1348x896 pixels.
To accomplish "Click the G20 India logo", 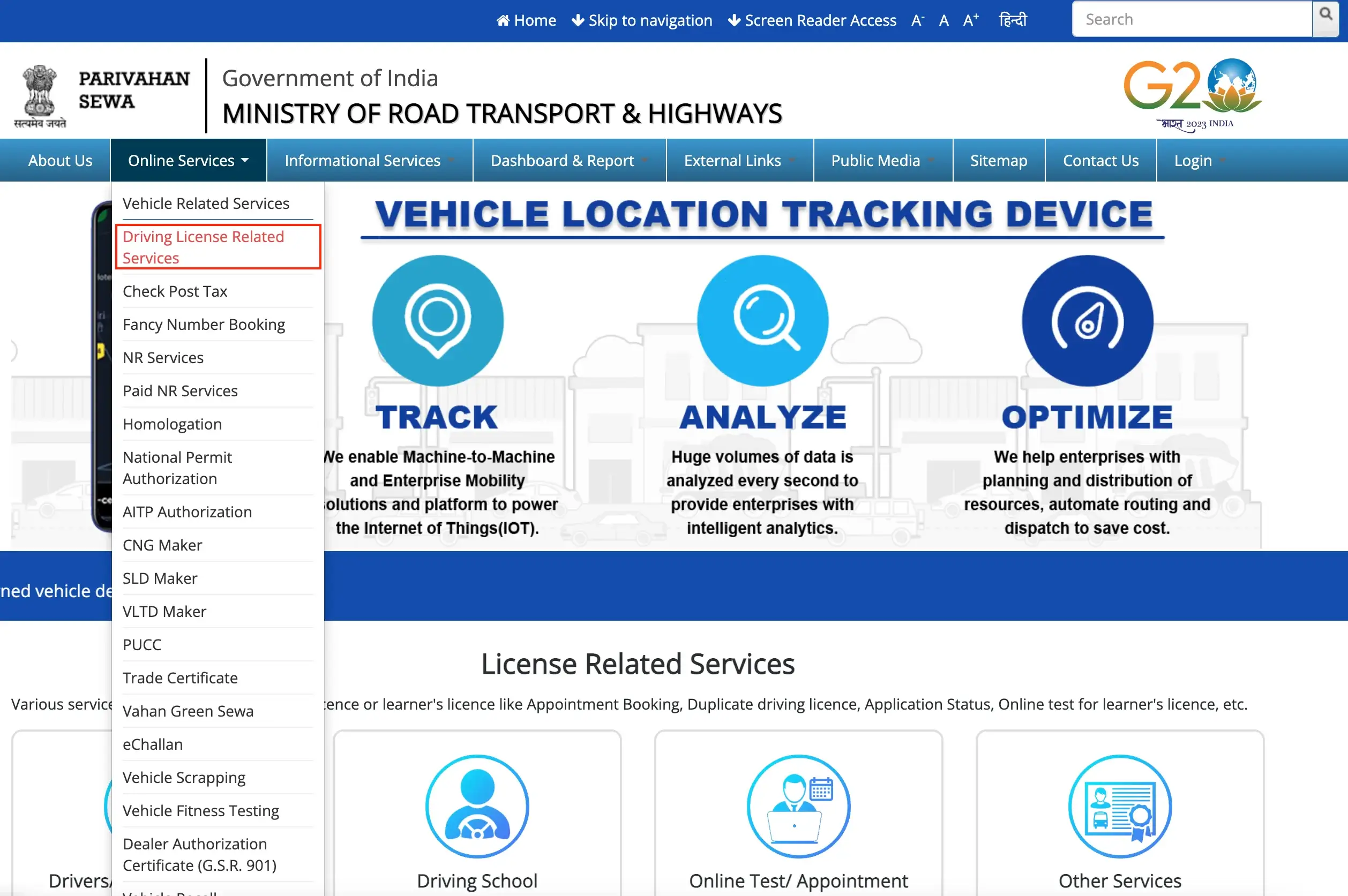I will 1193,95.
